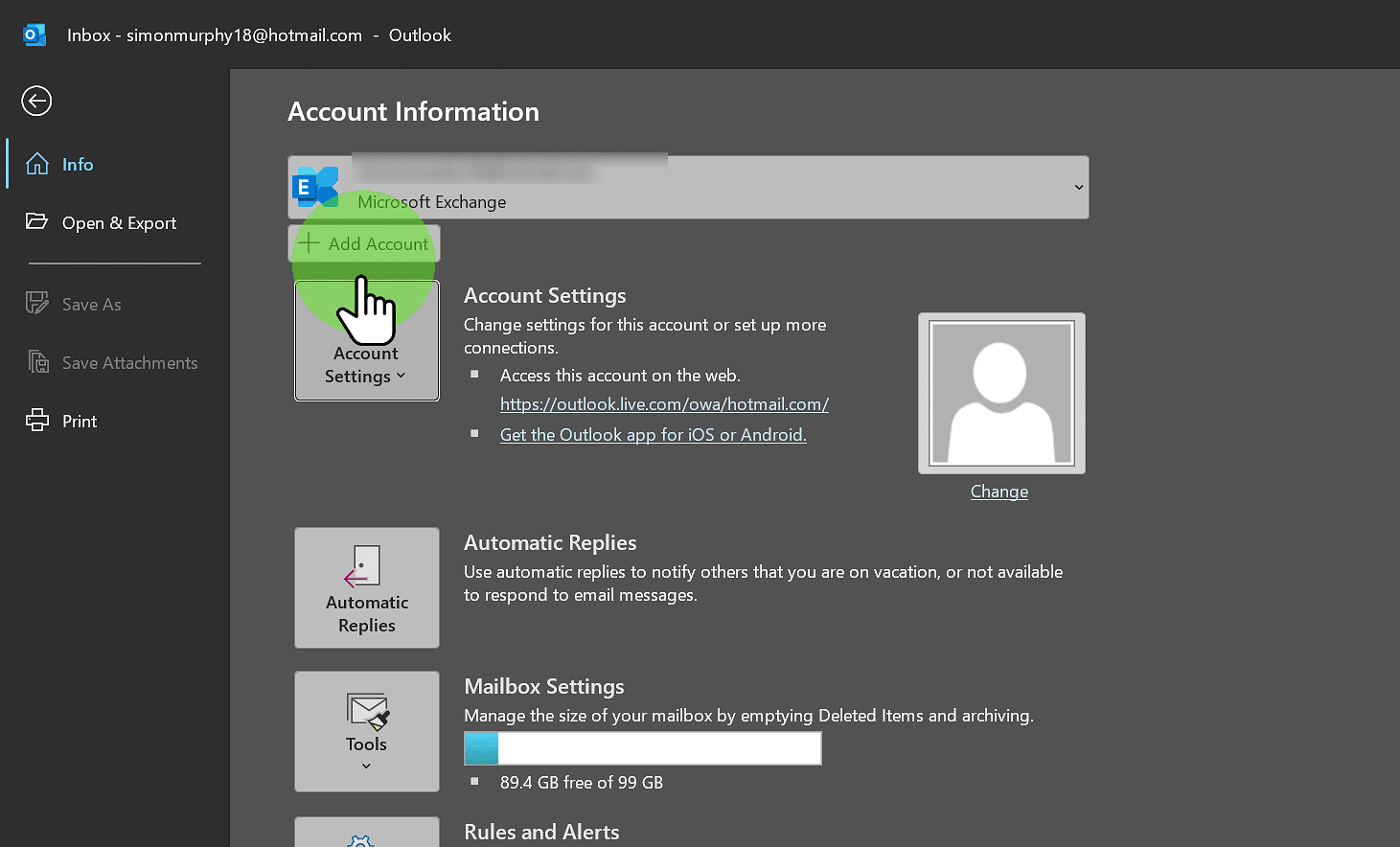Click the Add Account button
1400x847 pixels.
coord(364,243)
